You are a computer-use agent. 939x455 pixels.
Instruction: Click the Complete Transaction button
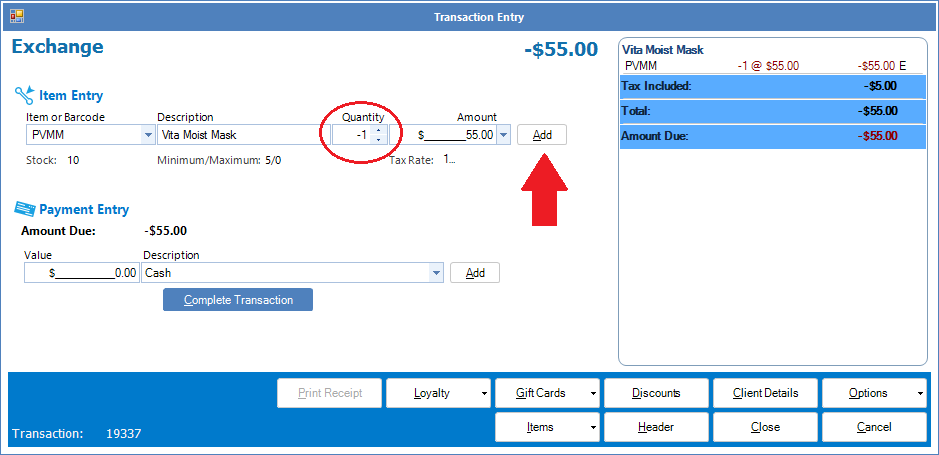coord(238,300)
